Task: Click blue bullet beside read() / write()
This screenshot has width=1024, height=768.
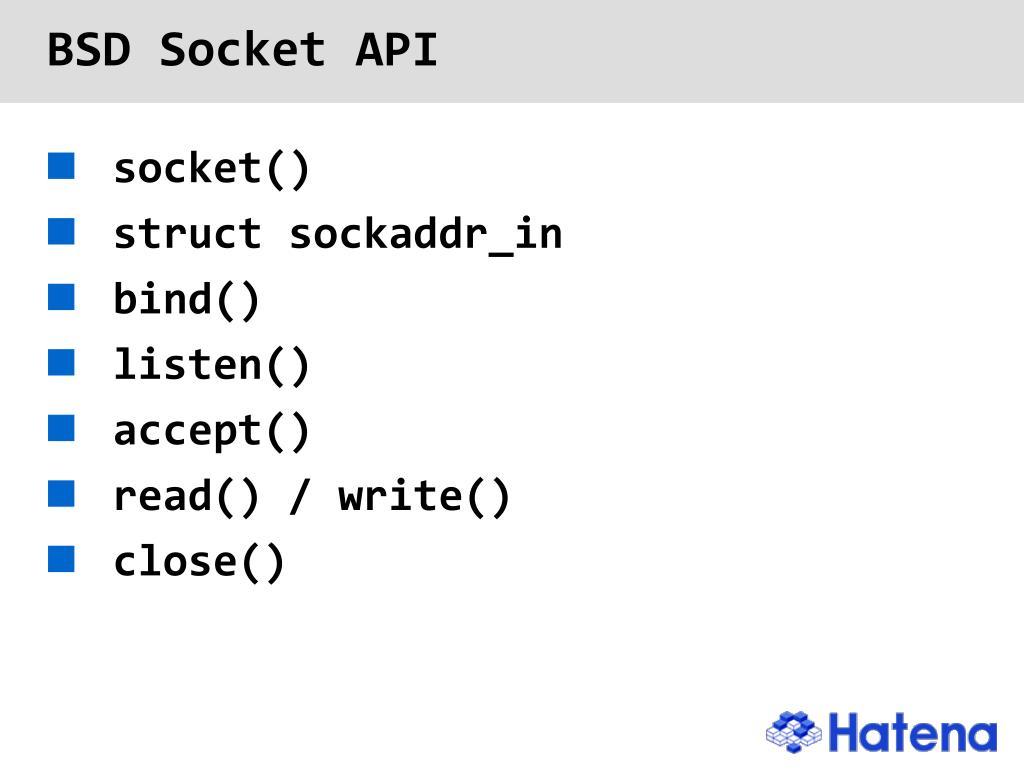Action: point(61,493)
